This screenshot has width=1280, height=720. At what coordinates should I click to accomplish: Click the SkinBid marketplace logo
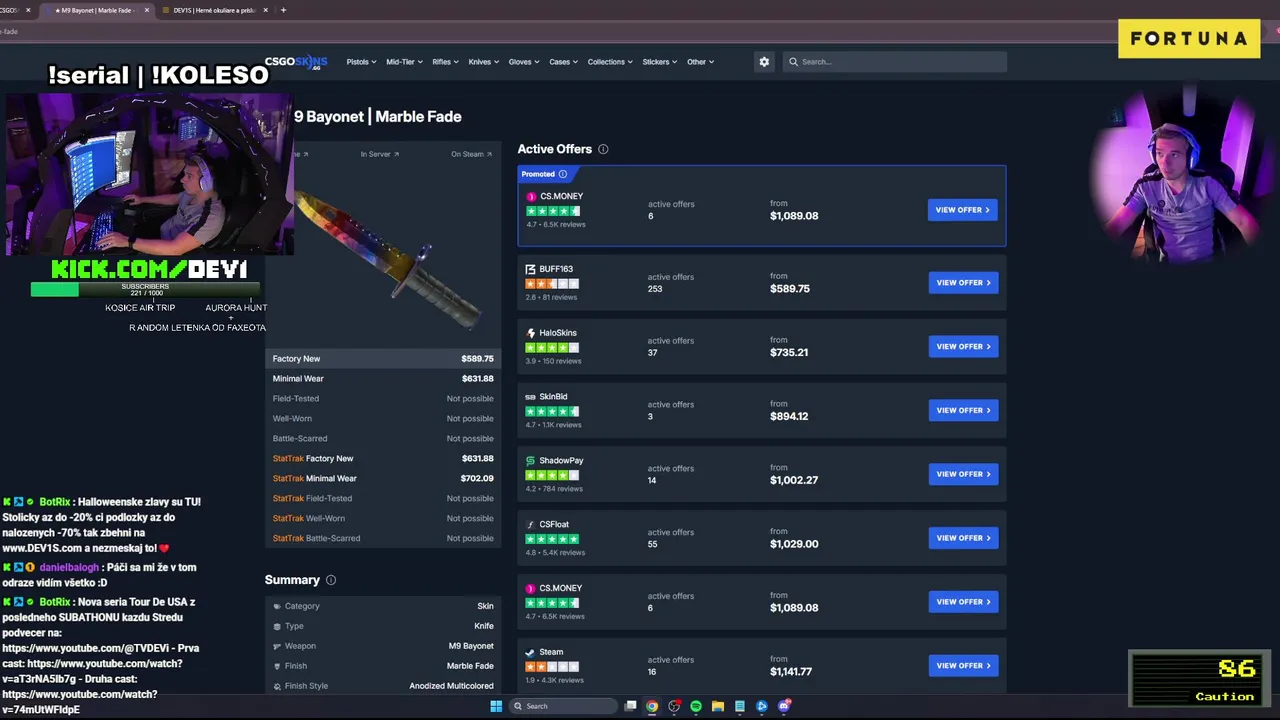click(x=530, y=397)
